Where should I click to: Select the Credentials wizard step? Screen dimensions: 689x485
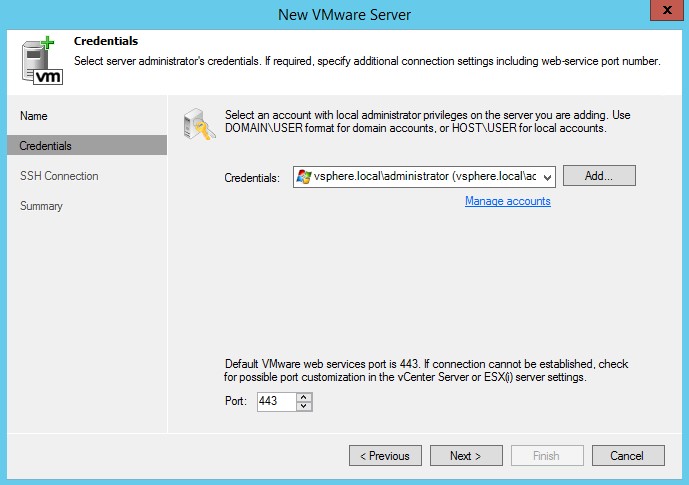point(87,146)
